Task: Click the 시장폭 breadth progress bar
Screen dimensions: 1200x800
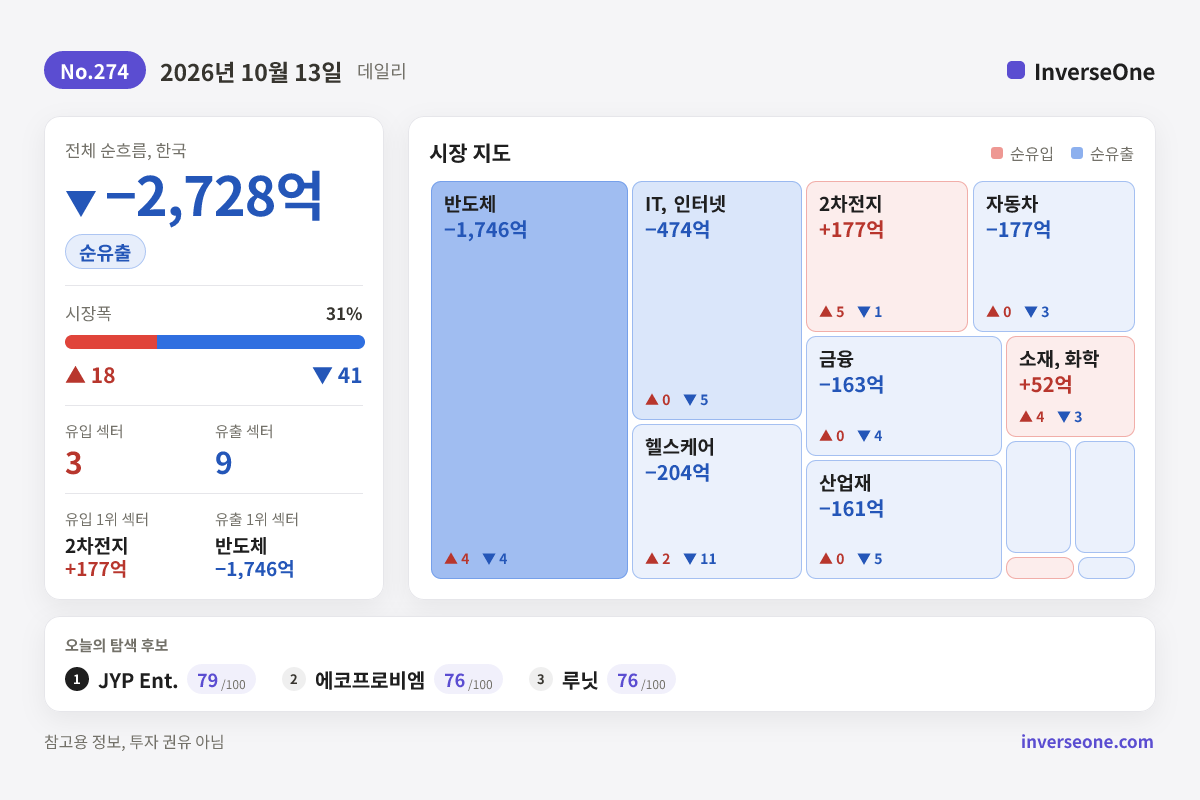Action: pyautogui.click(x=215, y=342)
